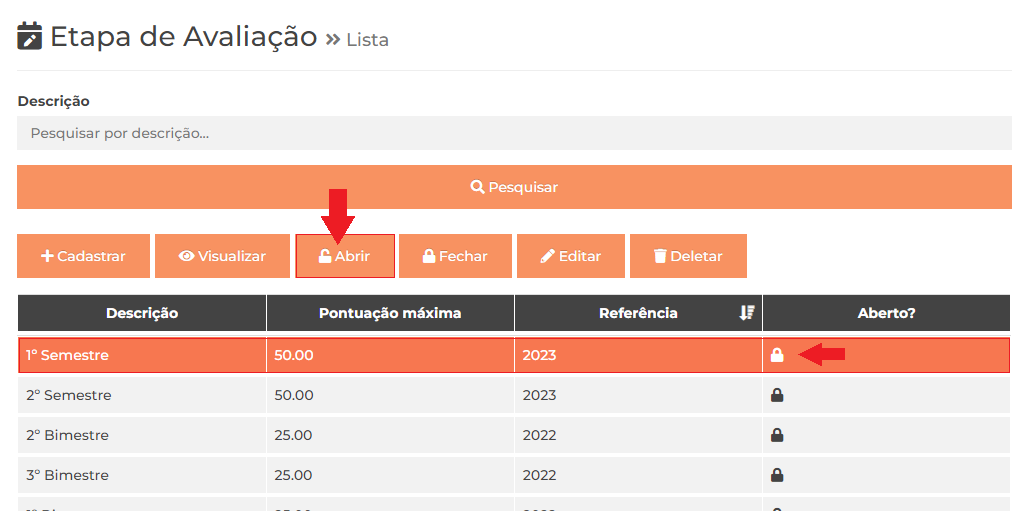1019x519 pixels.
Task: Click the Cadastrar button
Action: (x=83, y=256)
